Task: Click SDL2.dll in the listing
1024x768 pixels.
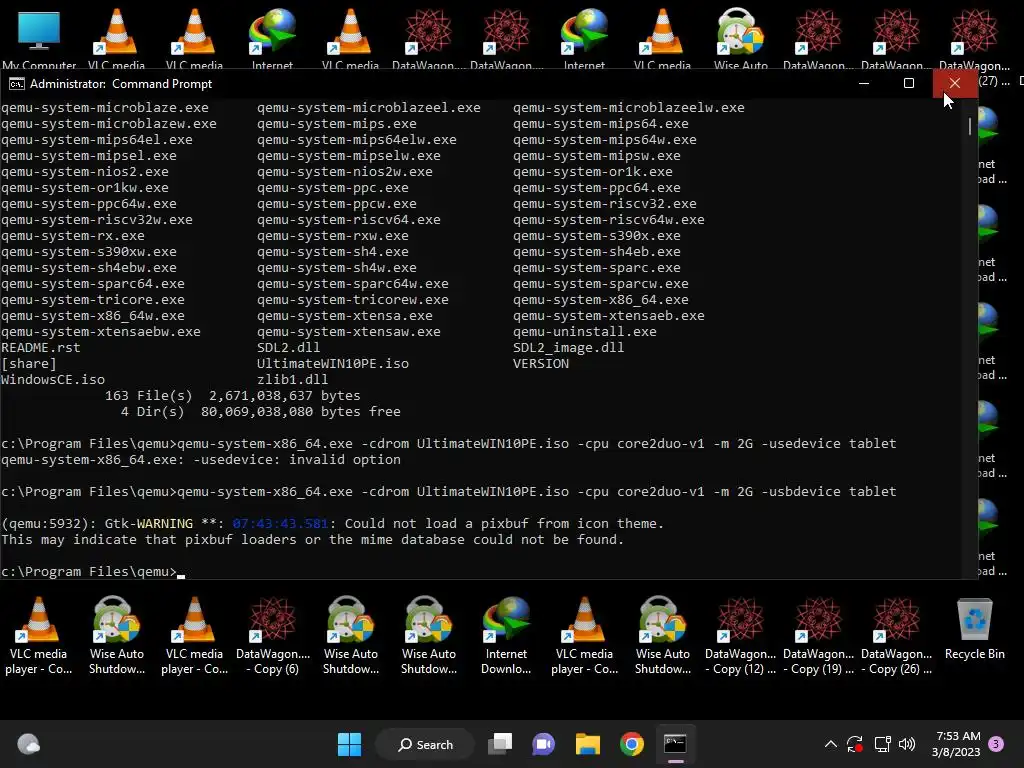Action: pos(289,347)
